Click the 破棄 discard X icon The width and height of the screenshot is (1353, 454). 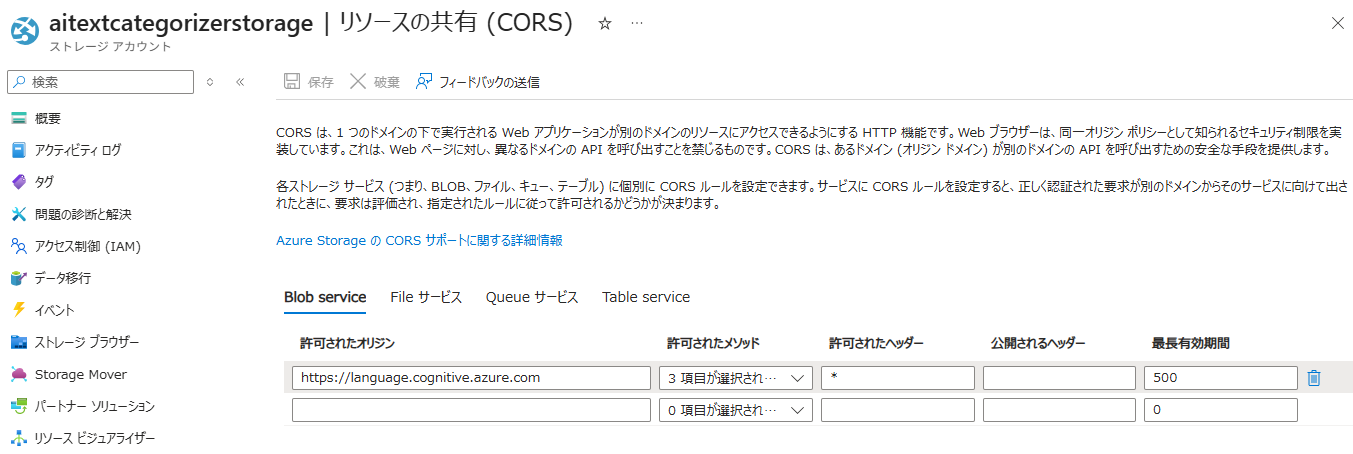[x=357, y=82]
